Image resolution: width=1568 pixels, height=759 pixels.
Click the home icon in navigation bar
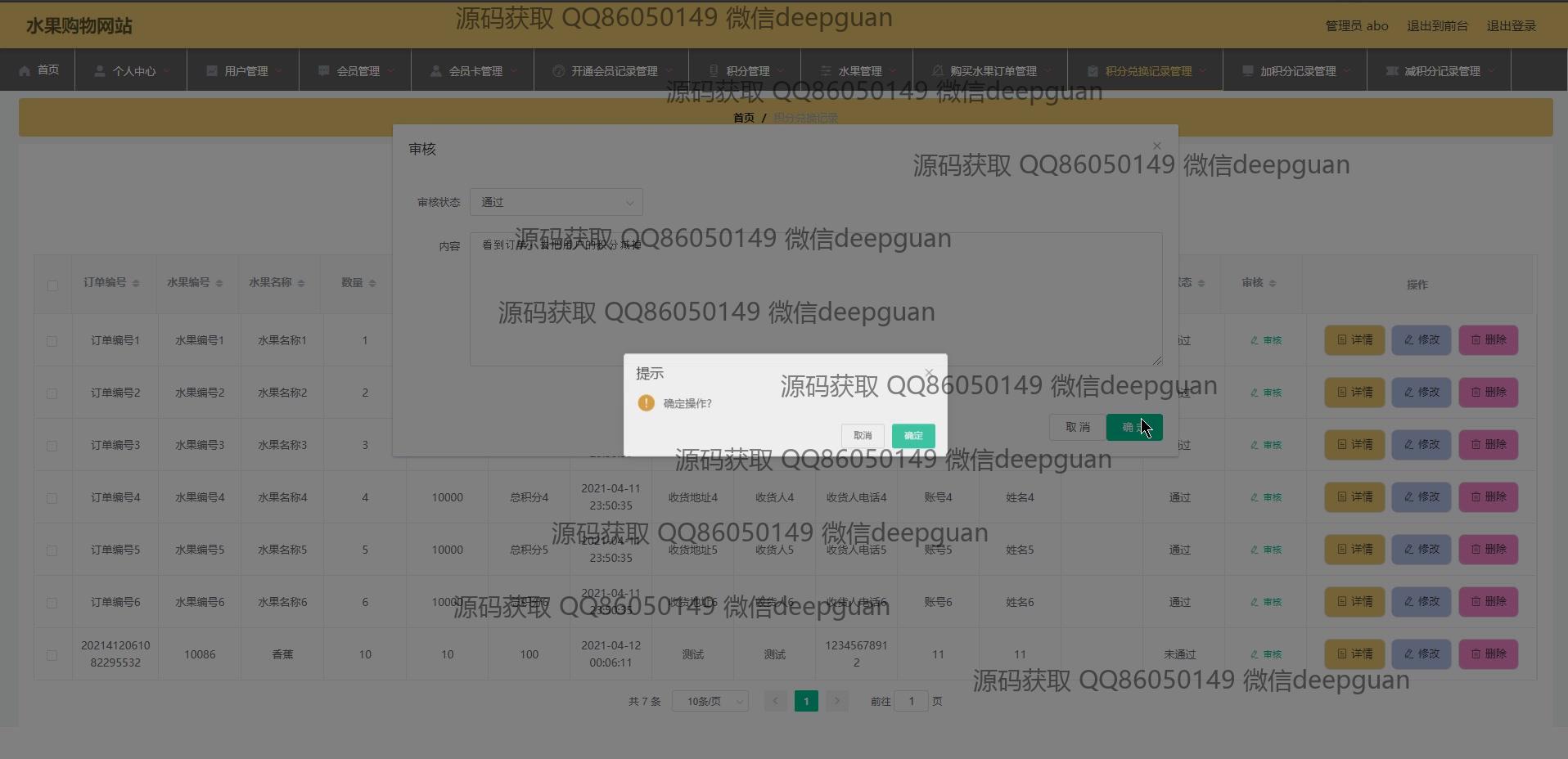25,70
